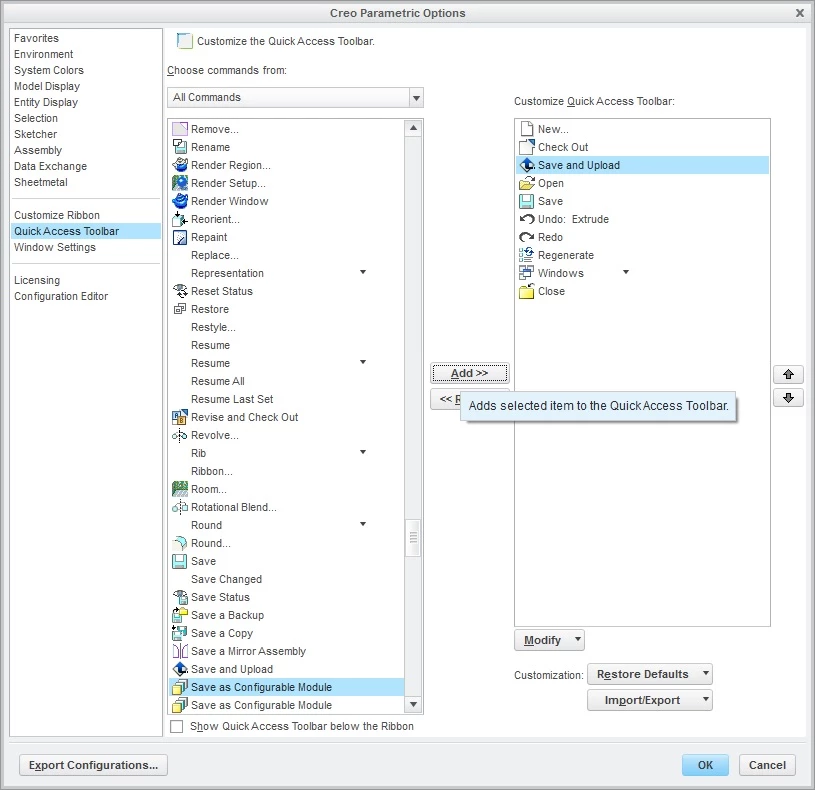This screenshot has width=815, height=790.
Task: Open the Favorites options category
Action: click(x=36, y=38)
